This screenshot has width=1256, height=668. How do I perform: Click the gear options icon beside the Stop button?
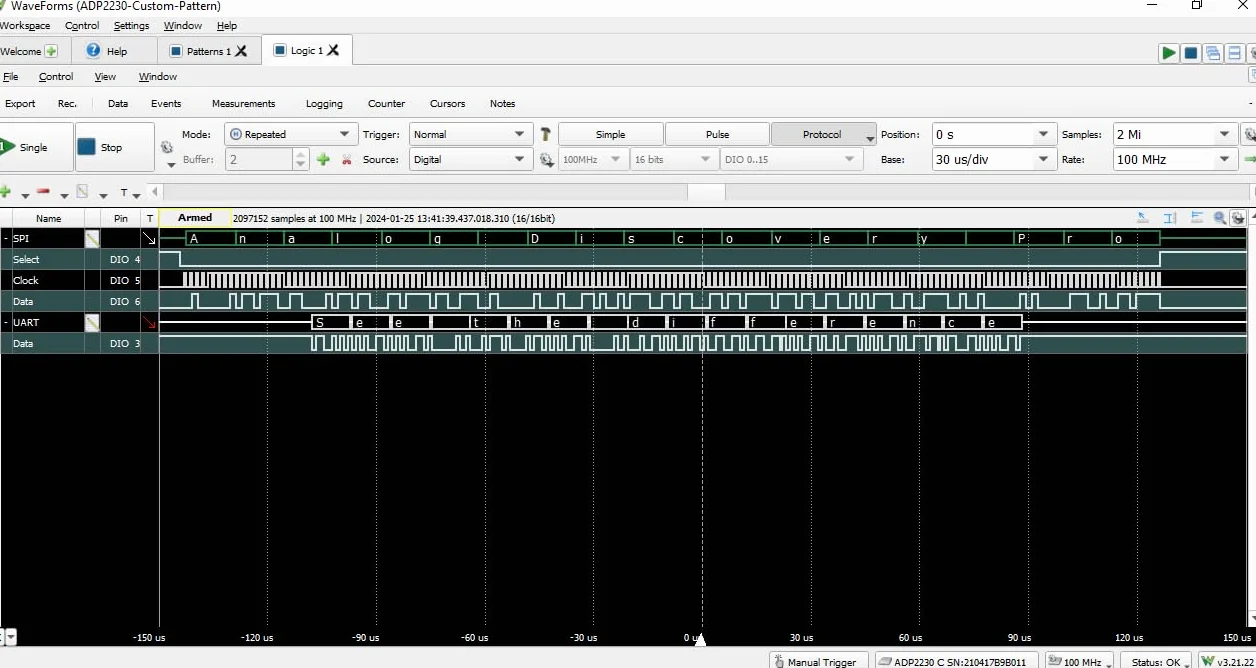(167, 147)
